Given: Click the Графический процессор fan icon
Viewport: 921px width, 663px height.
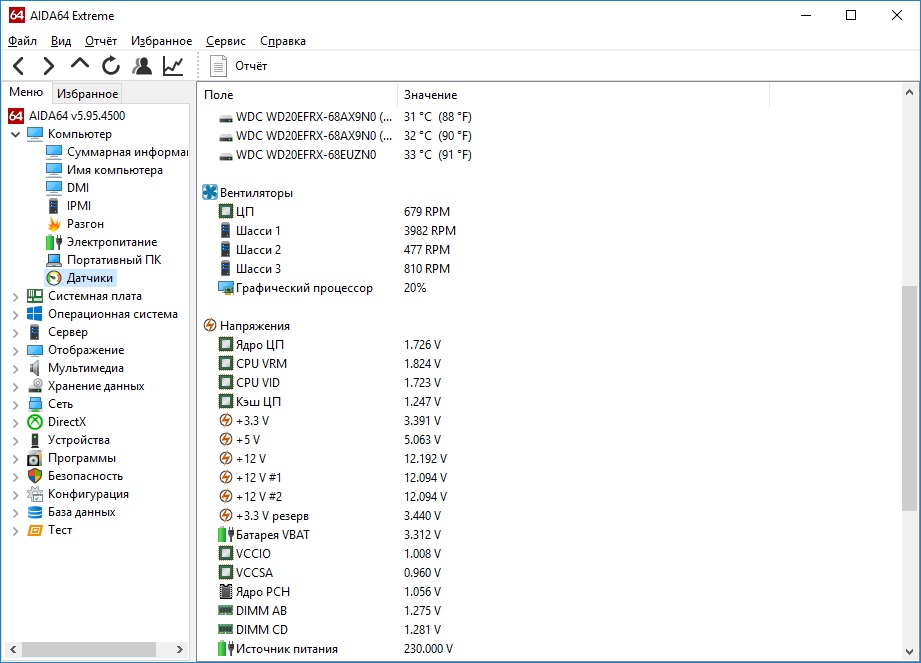Looking at the screenshot, I should click(226, 288).
